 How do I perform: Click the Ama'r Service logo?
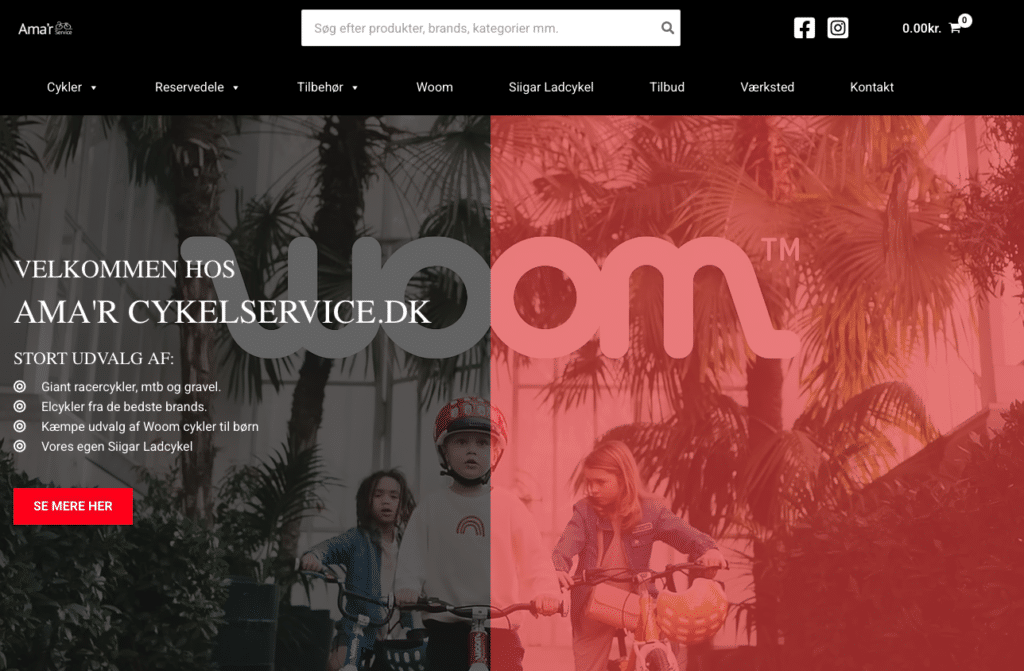45,28
